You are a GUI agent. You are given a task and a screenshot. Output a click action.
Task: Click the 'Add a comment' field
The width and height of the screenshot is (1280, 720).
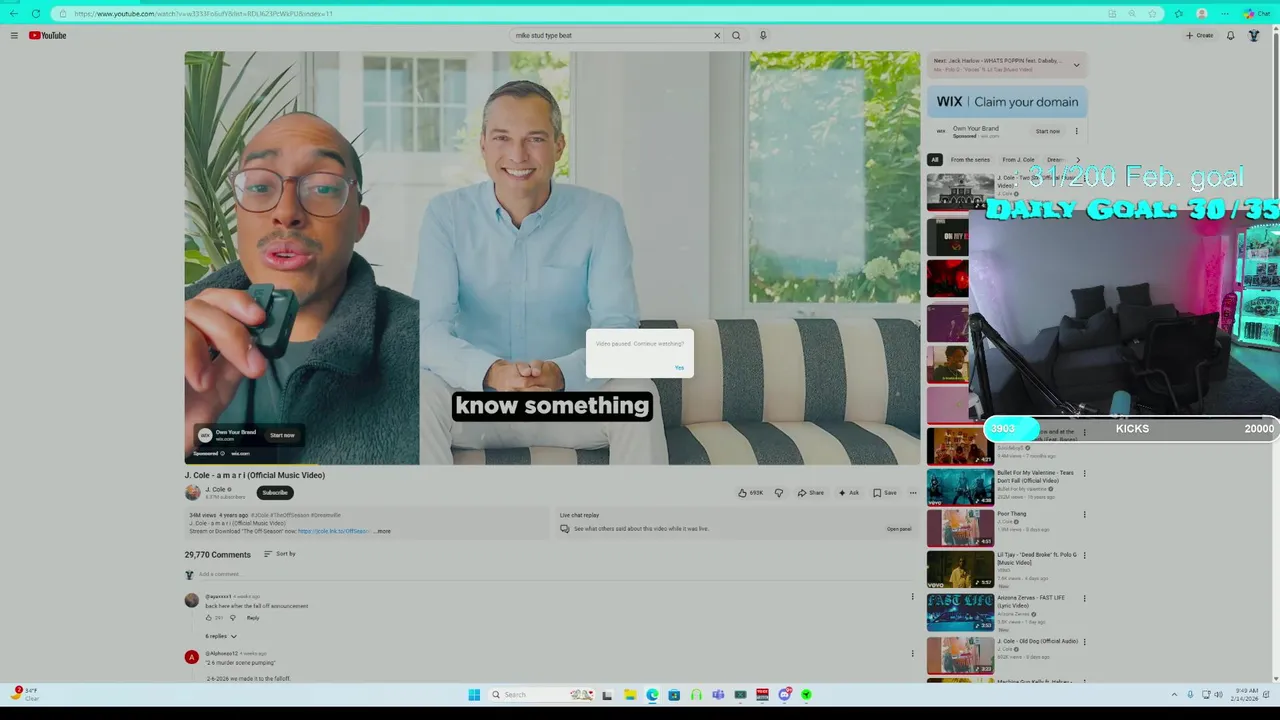[x=554, y=574]
